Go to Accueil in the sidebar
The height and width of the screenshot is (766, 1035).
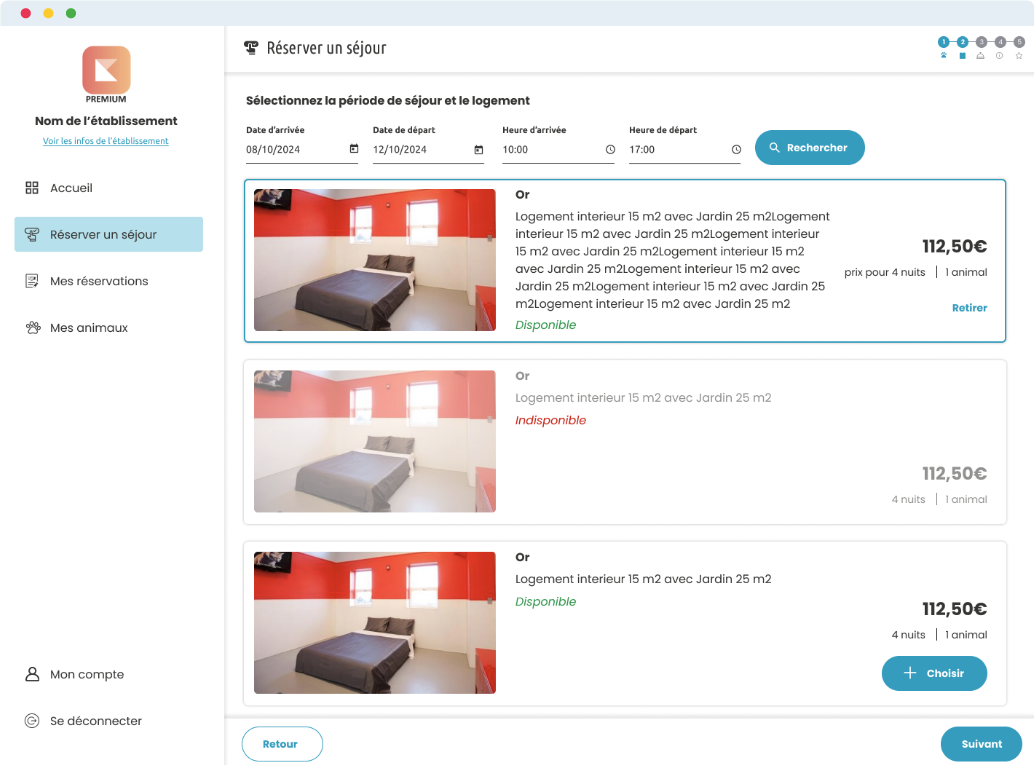(x=71, y=188)
